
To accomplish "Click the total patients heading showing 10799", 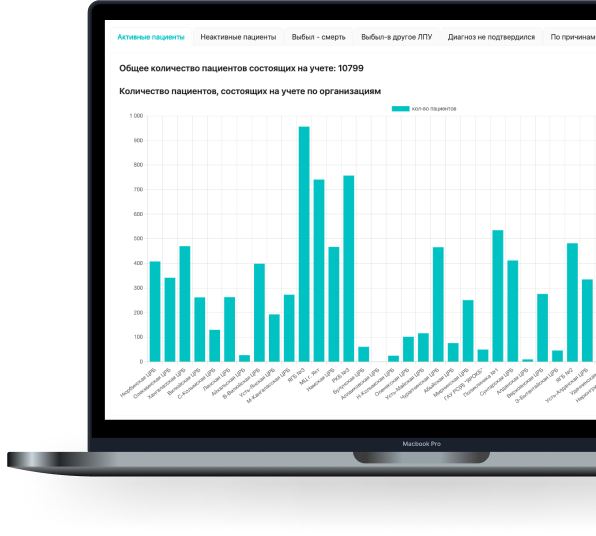I will point(241,68).
